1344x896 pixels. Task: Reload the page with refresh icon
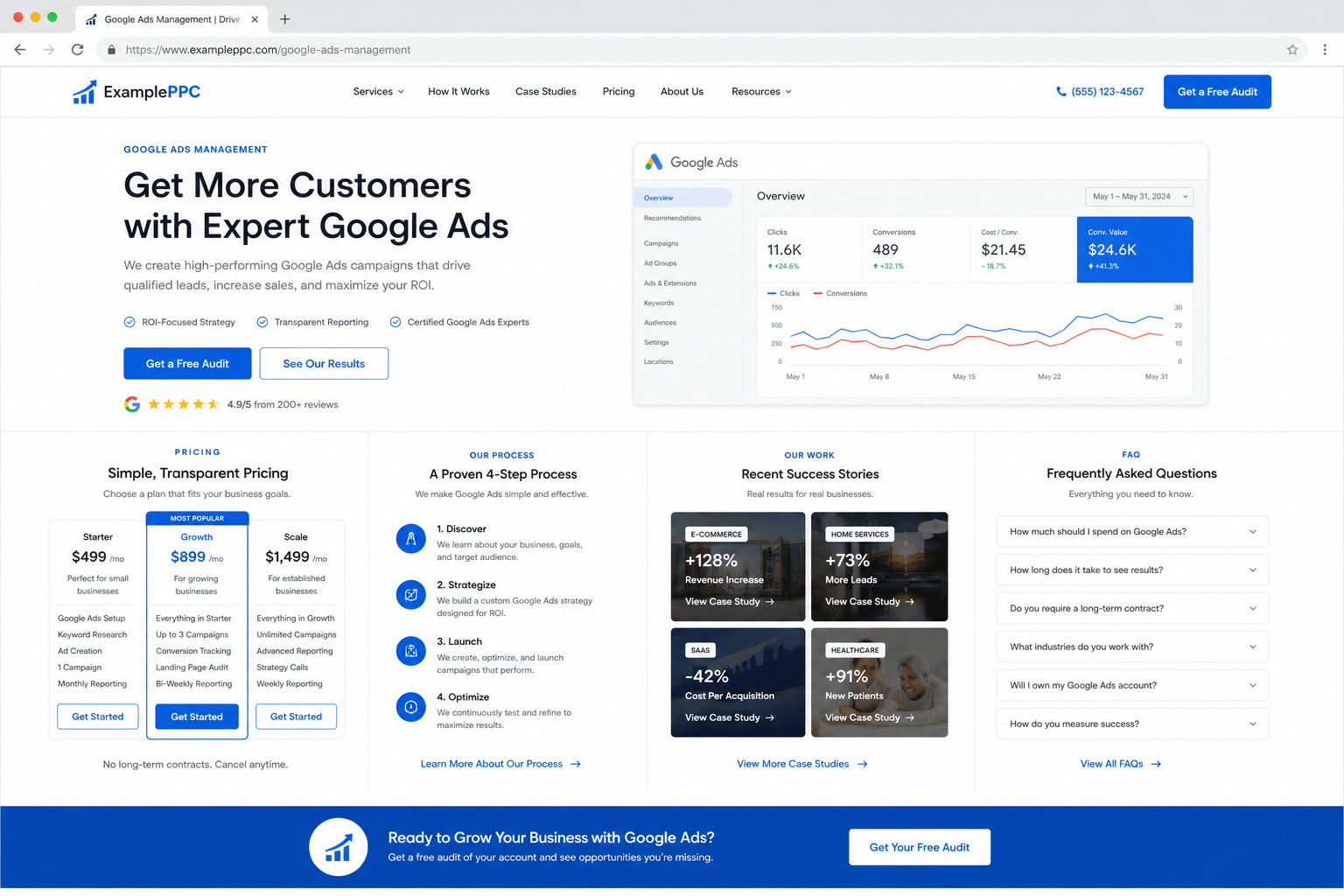[x=77, y=50]
